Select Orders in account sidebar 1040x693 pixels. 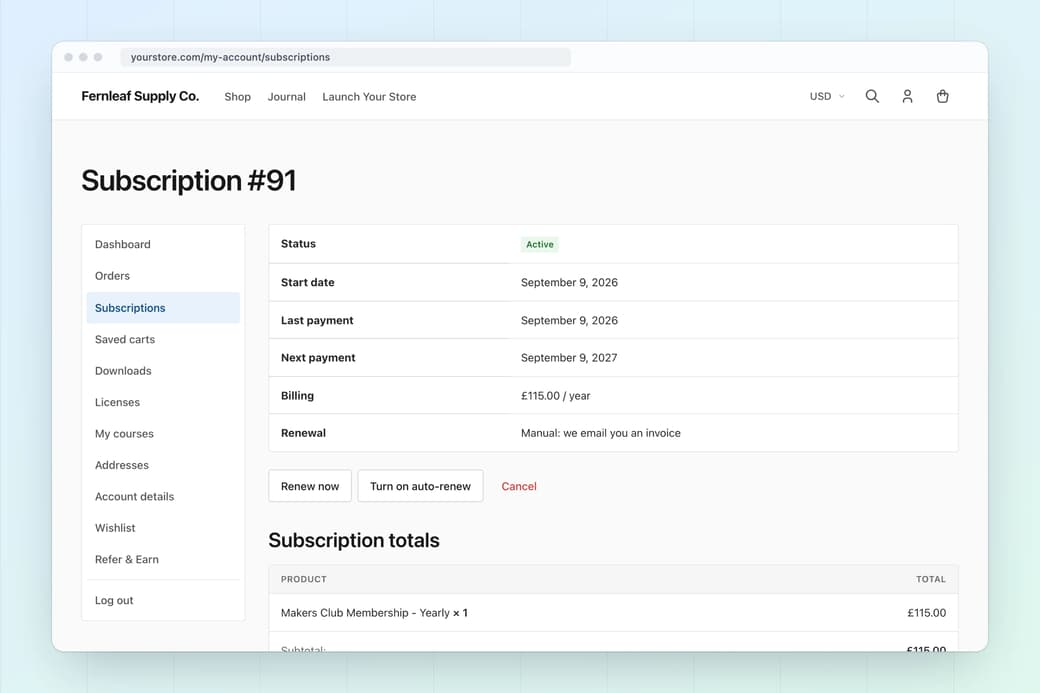pyautogui.click(x=163, y=276)
